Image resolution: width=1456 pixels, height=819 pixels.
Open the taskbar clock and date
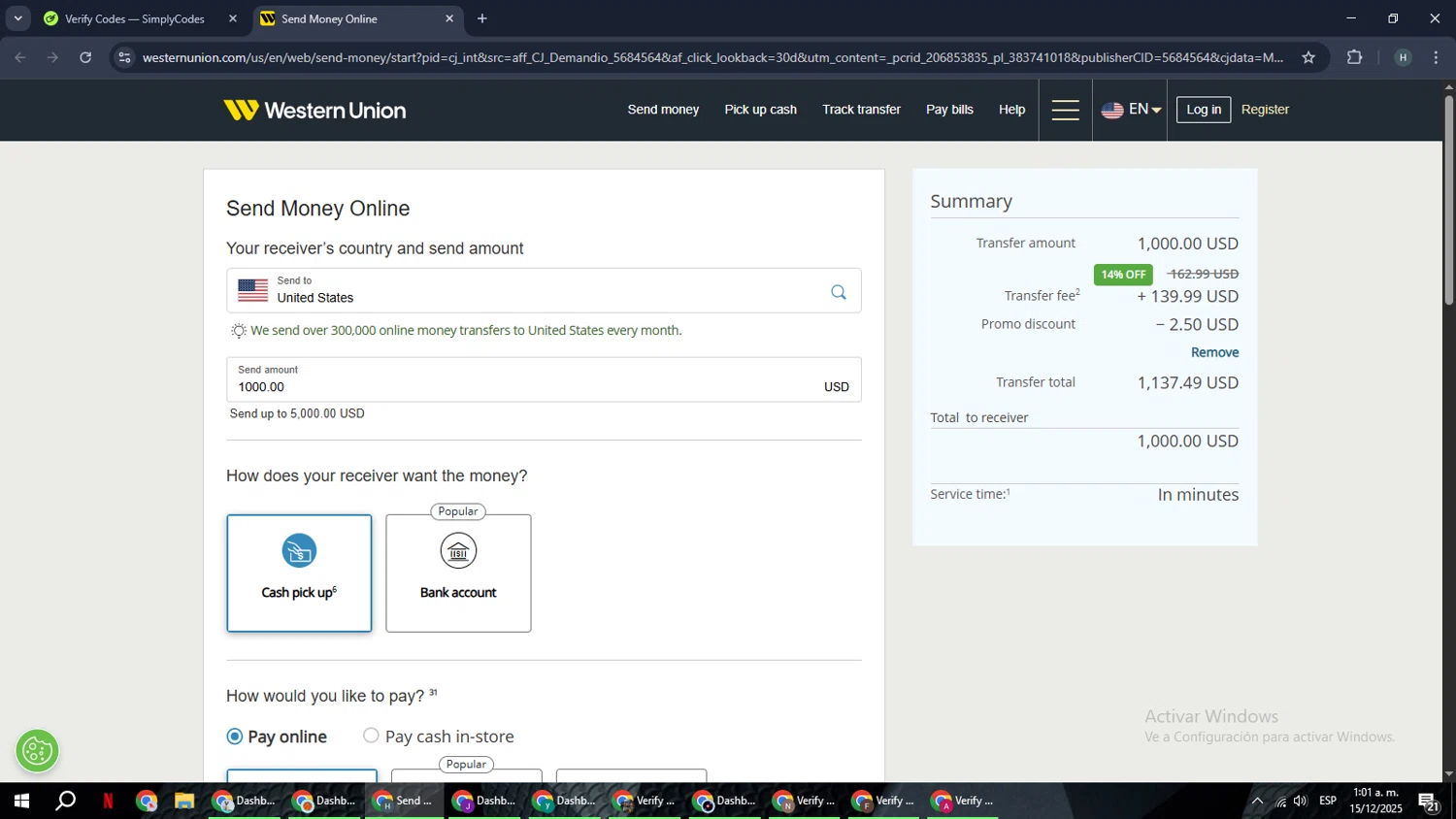click(1375, 801)
